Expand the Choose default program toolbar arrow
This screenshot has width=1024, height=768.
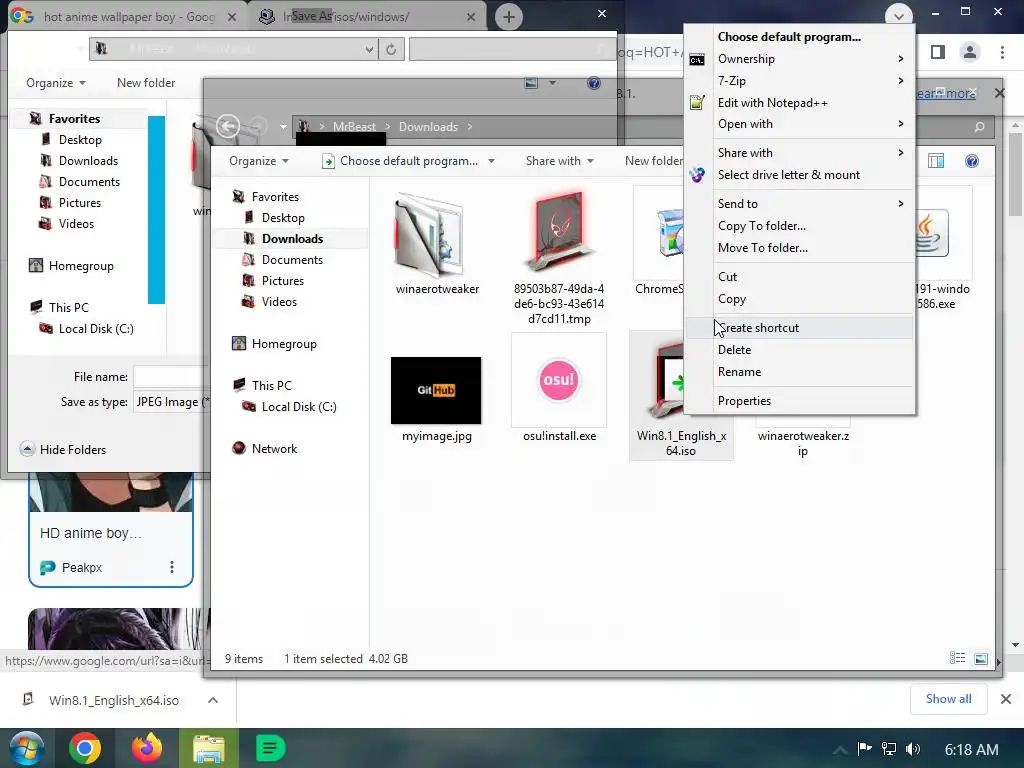tap(491, 161)
